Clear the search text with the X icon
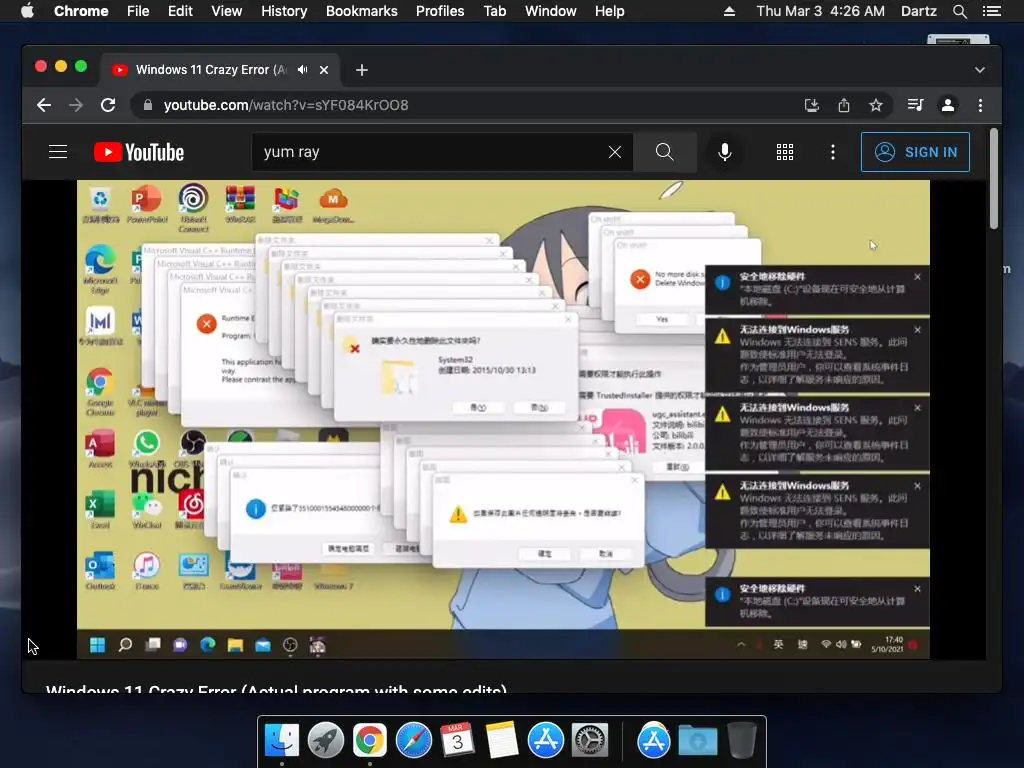The image size is (1024, 768). (615, 152)
